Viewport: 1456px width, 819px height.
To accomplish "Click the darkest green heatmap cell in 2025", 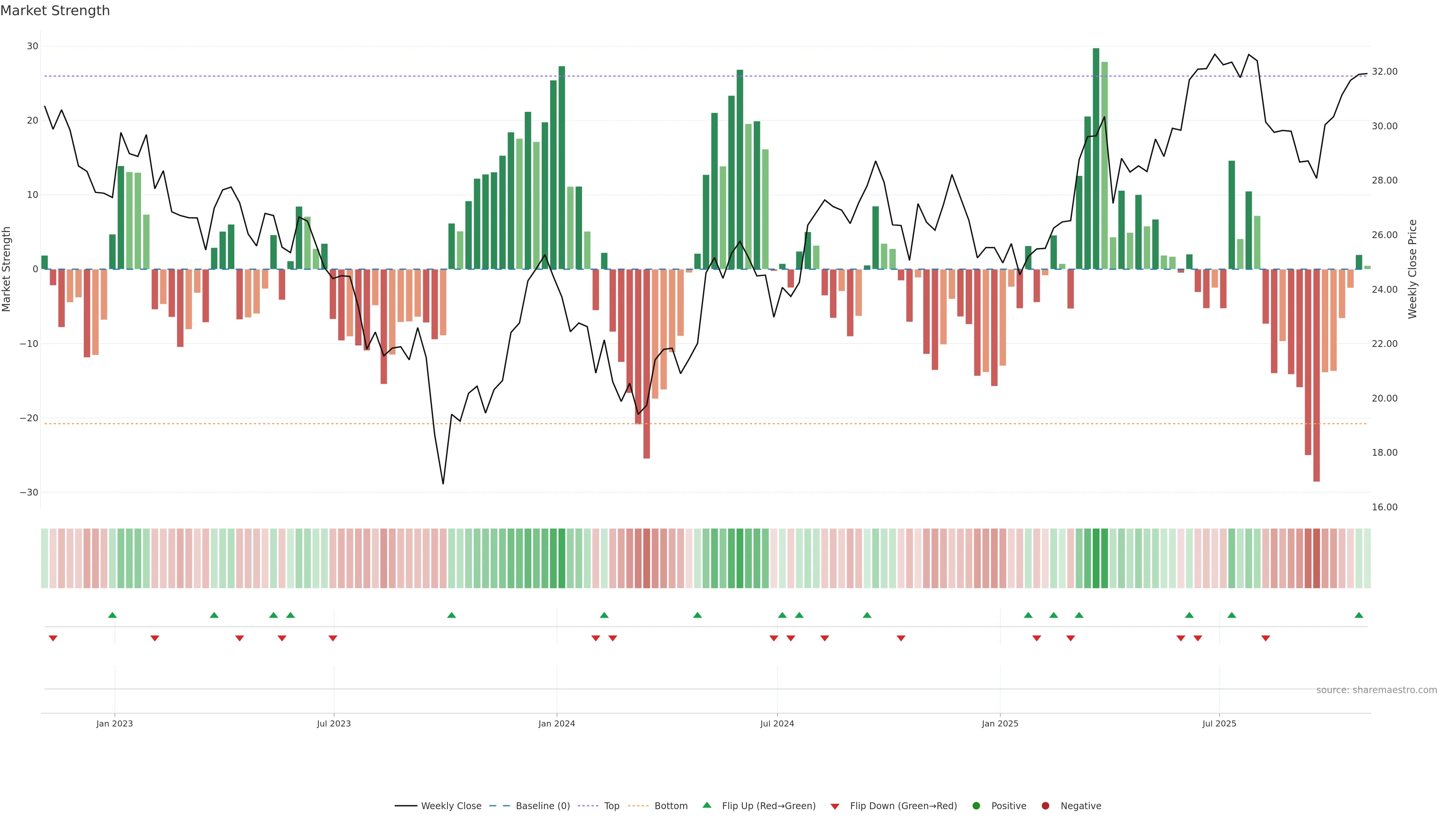I will click(x=1096, y=559).
